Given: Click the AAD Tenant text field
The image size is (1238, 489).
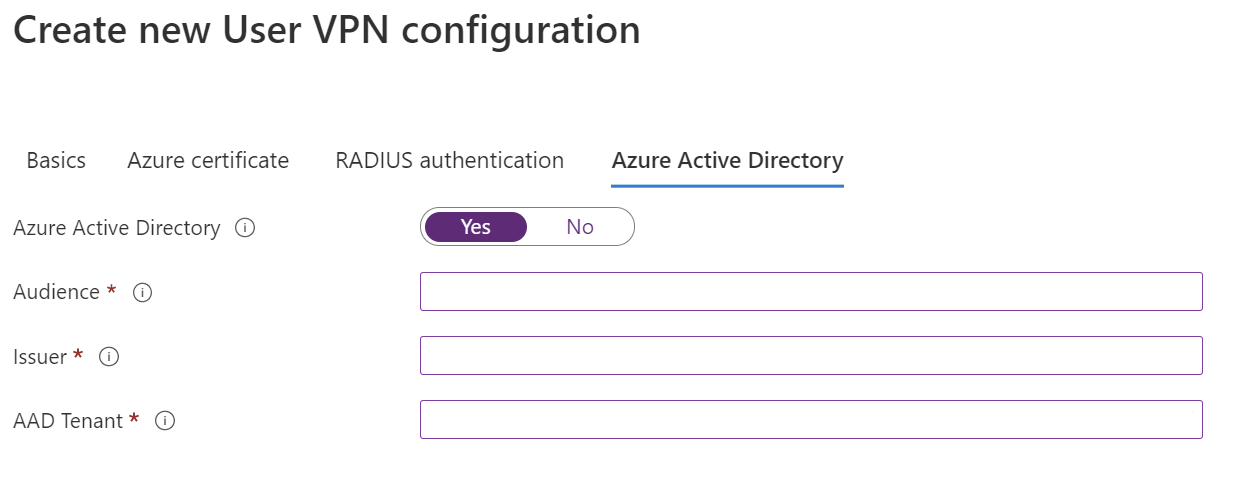Looking at the screenshot, I should tap(810, 420).
